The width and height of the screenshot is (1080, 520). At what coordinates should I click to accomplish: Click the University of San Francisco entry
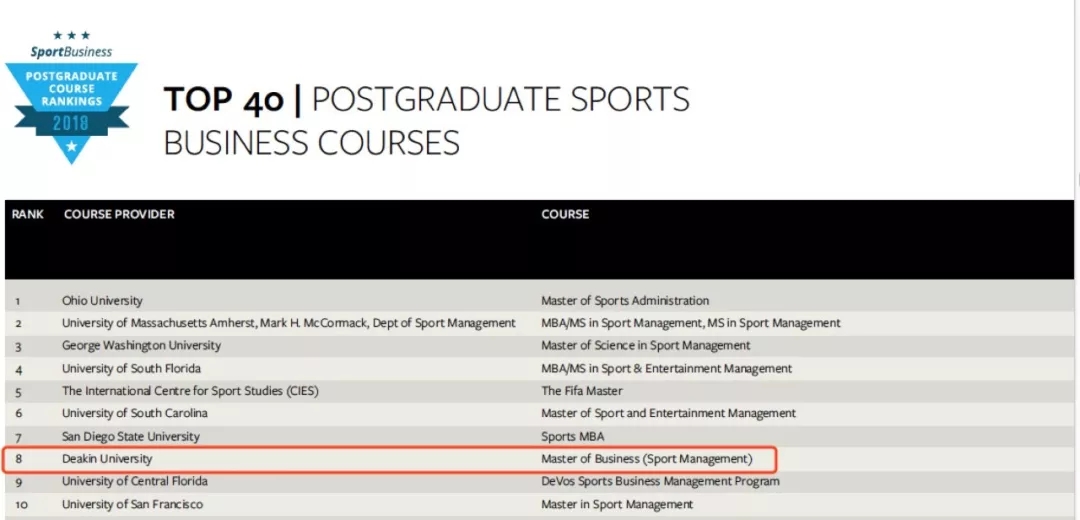(x=132, y=504)
